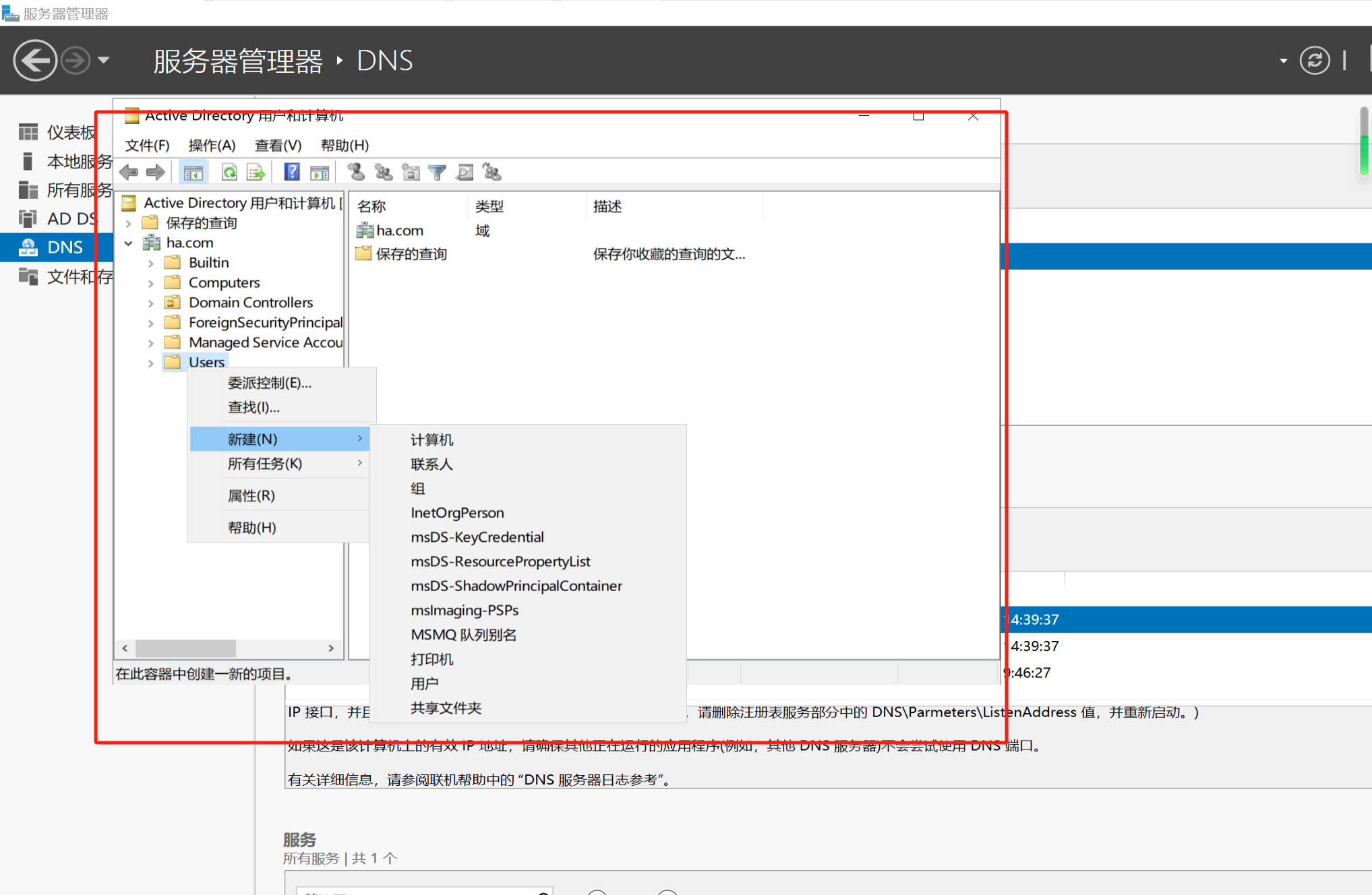Click the 类型 column header
The height and width of the screenshot is (895, 1372).
pos(527,206)
